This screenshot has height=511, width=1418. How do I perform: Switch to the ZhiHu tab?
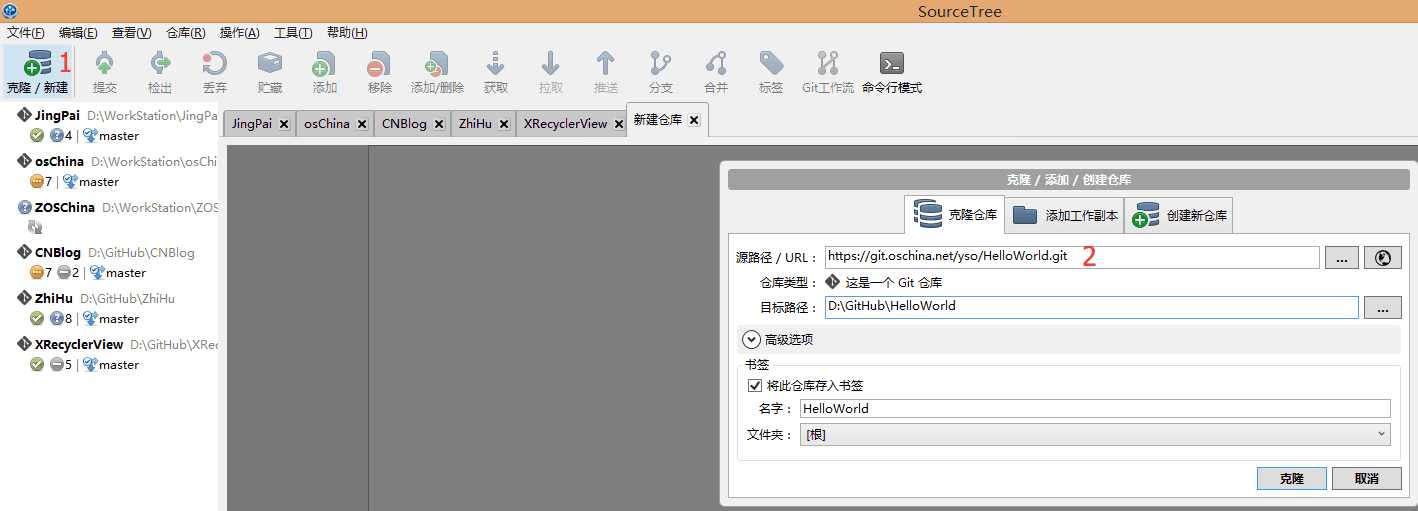[474, 124]
